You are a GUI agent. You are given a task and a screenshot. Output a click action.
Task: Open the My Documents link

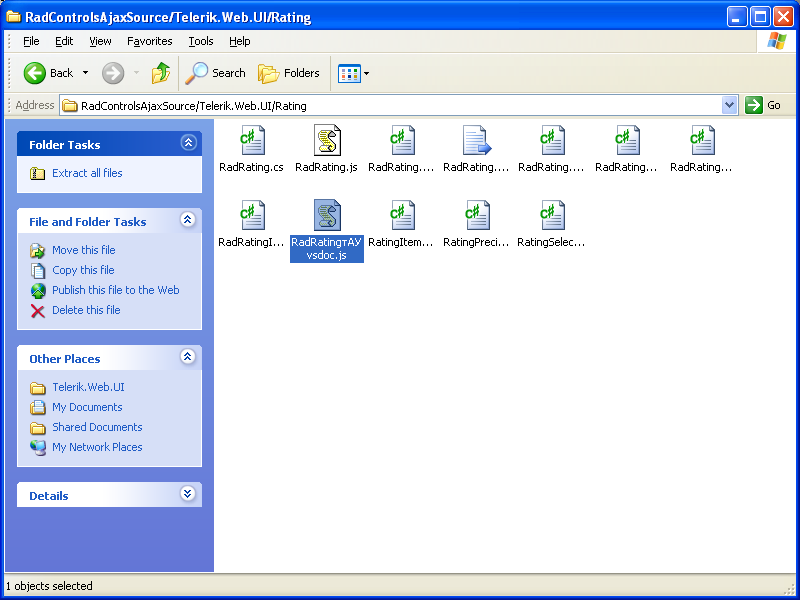click(x=87, y=407)
